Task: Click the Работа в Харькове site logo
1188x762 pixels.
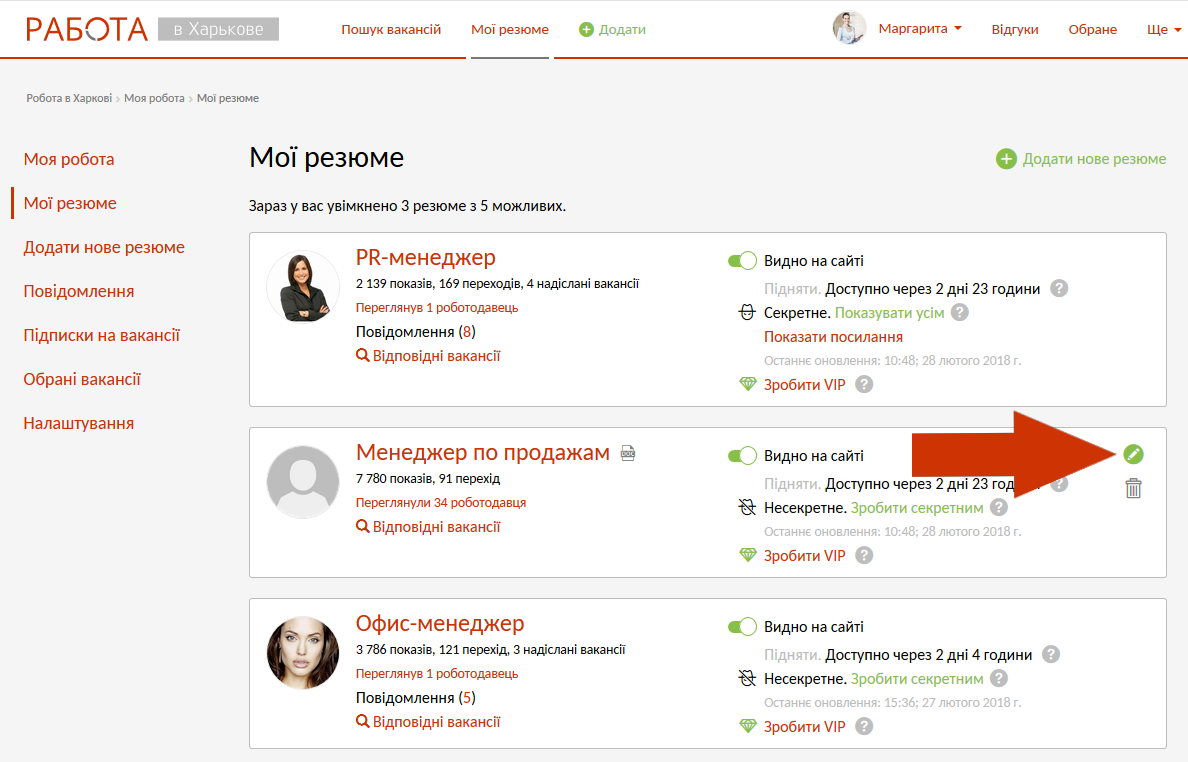Action: coord(152,29)
